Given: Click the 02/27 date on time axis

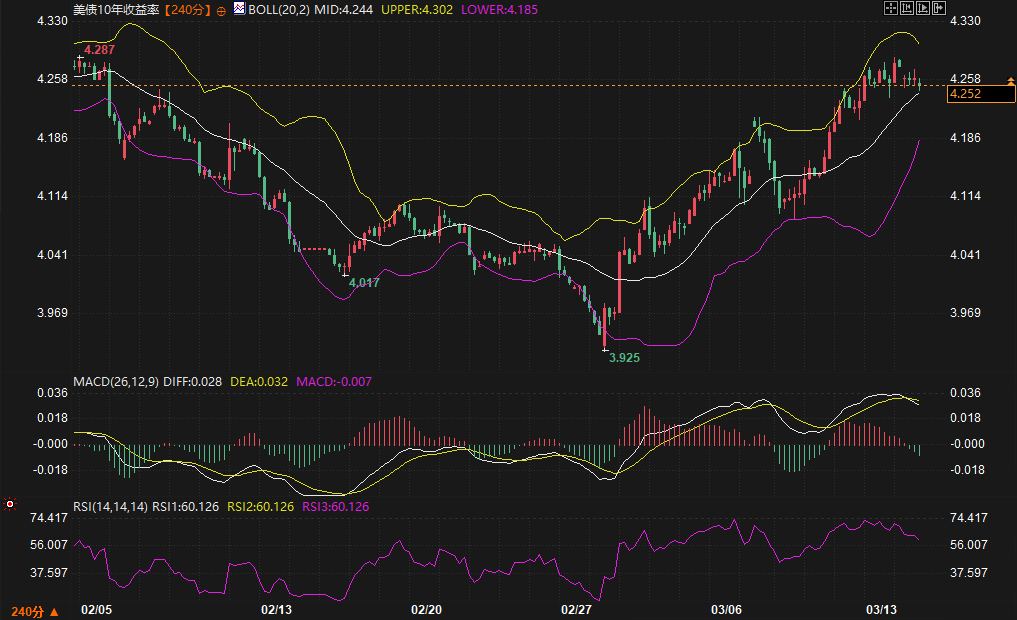Looking at the screenshot, I should [x=576, y=609].
